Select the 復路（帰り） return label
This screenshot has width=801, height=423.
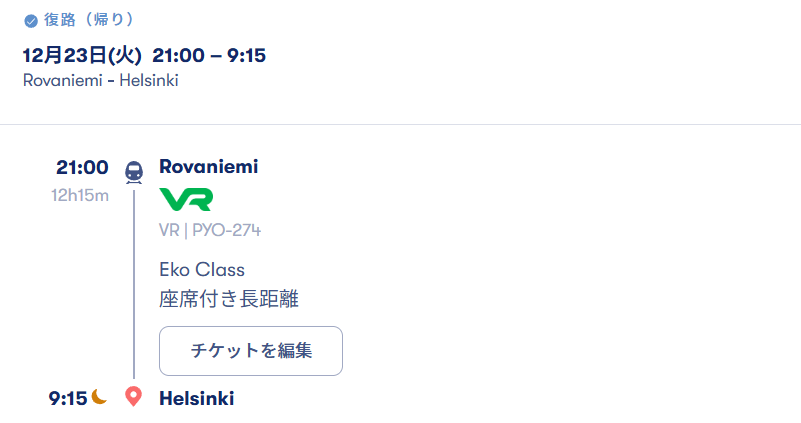pos(88,20)
